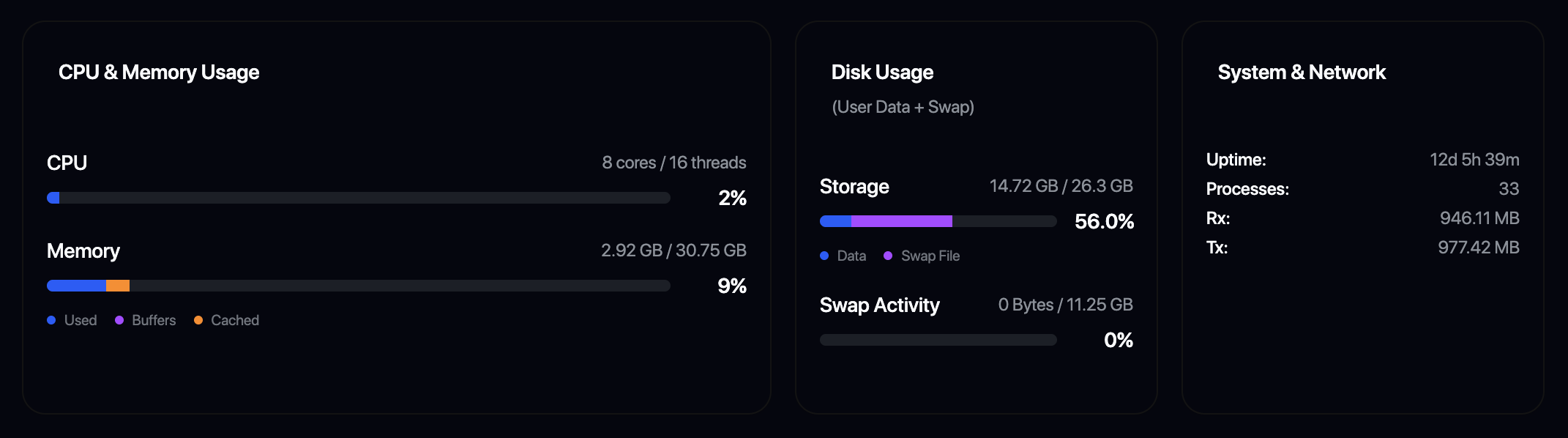Click the 2.92 GB / 30.75 GB memory text
Screen dimensions: 1568x438
tap(673, 250)
